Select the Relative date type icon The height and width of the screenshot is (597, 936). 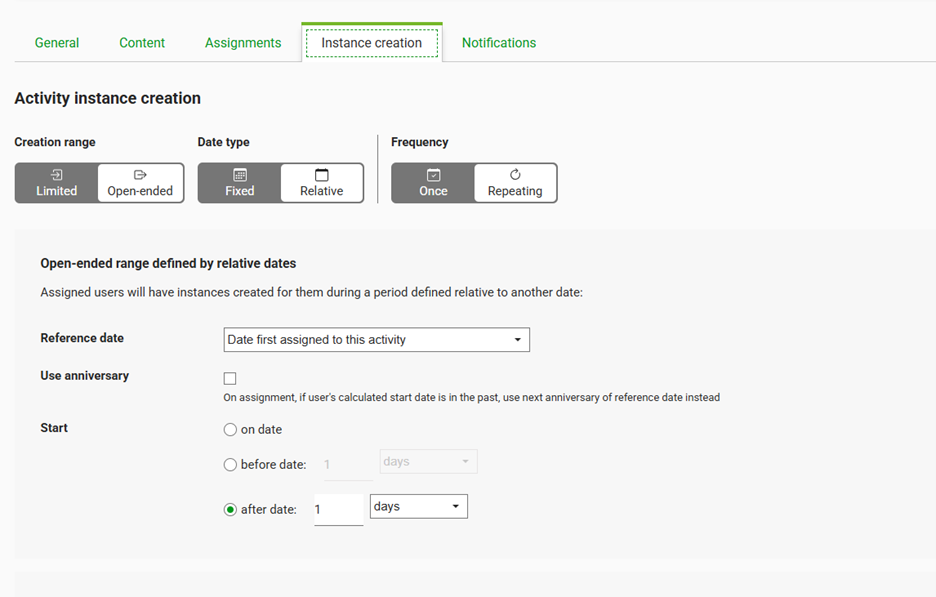(321, 175)
